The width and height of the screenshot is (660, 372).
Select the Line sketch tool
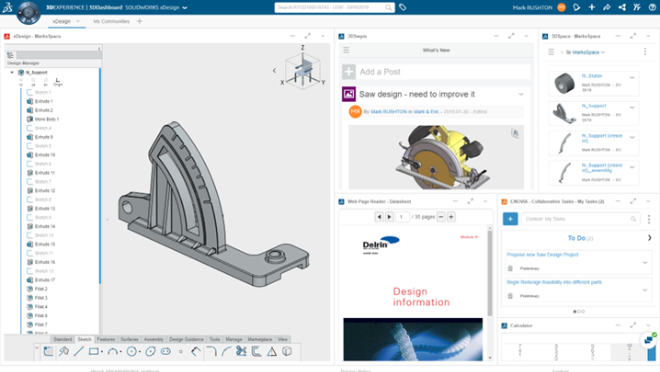tap(79, 351)
